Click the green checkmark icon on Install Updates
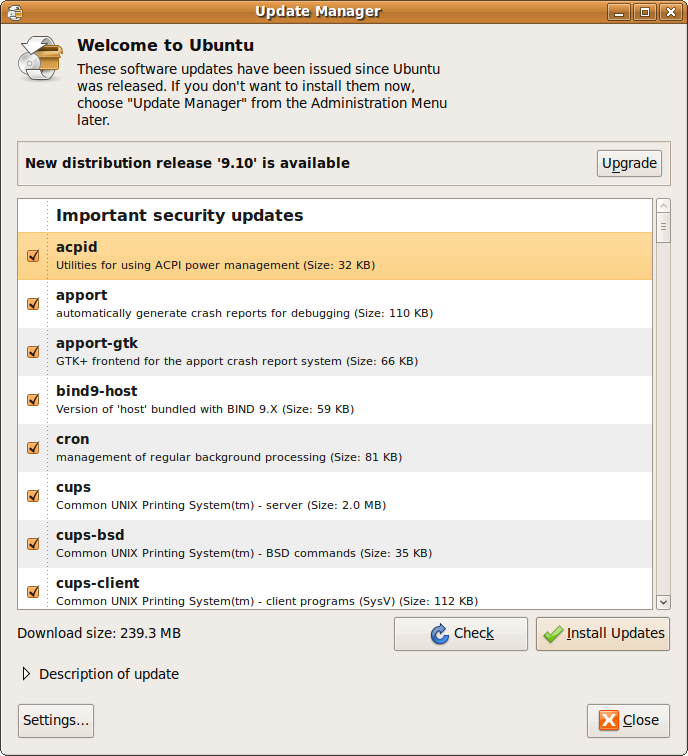Viewport: 688px width, 756px height. click(x=552, y=634)
